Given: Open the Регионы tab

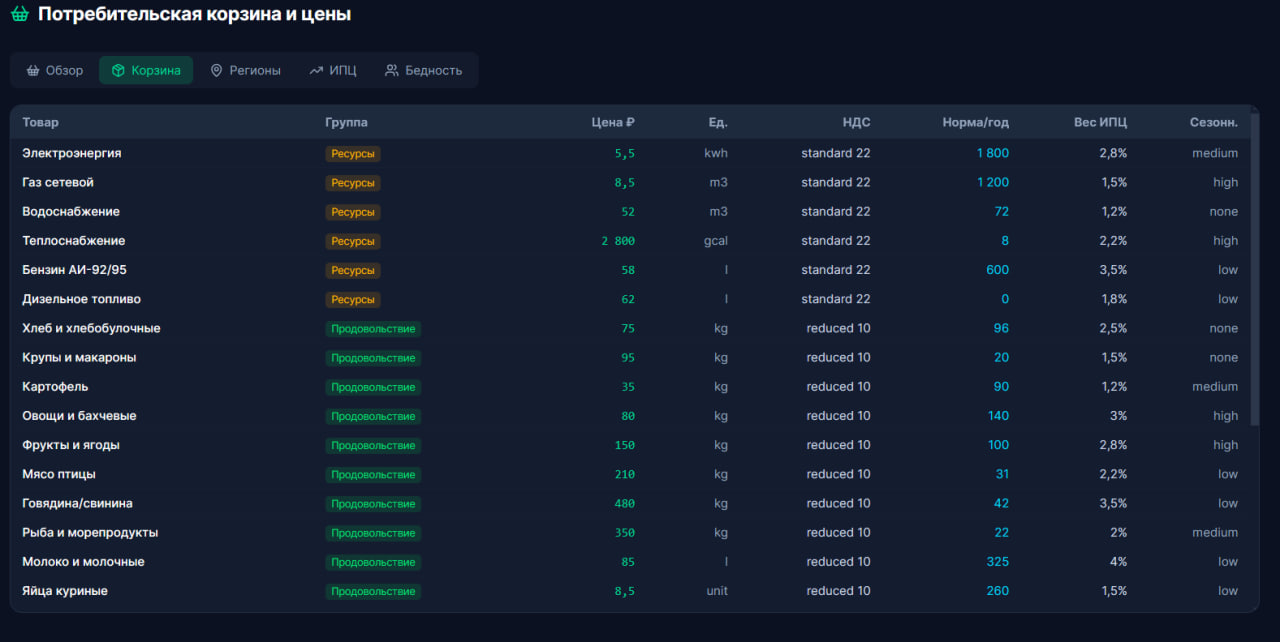Looking at the screenshot, I should 245,71.
